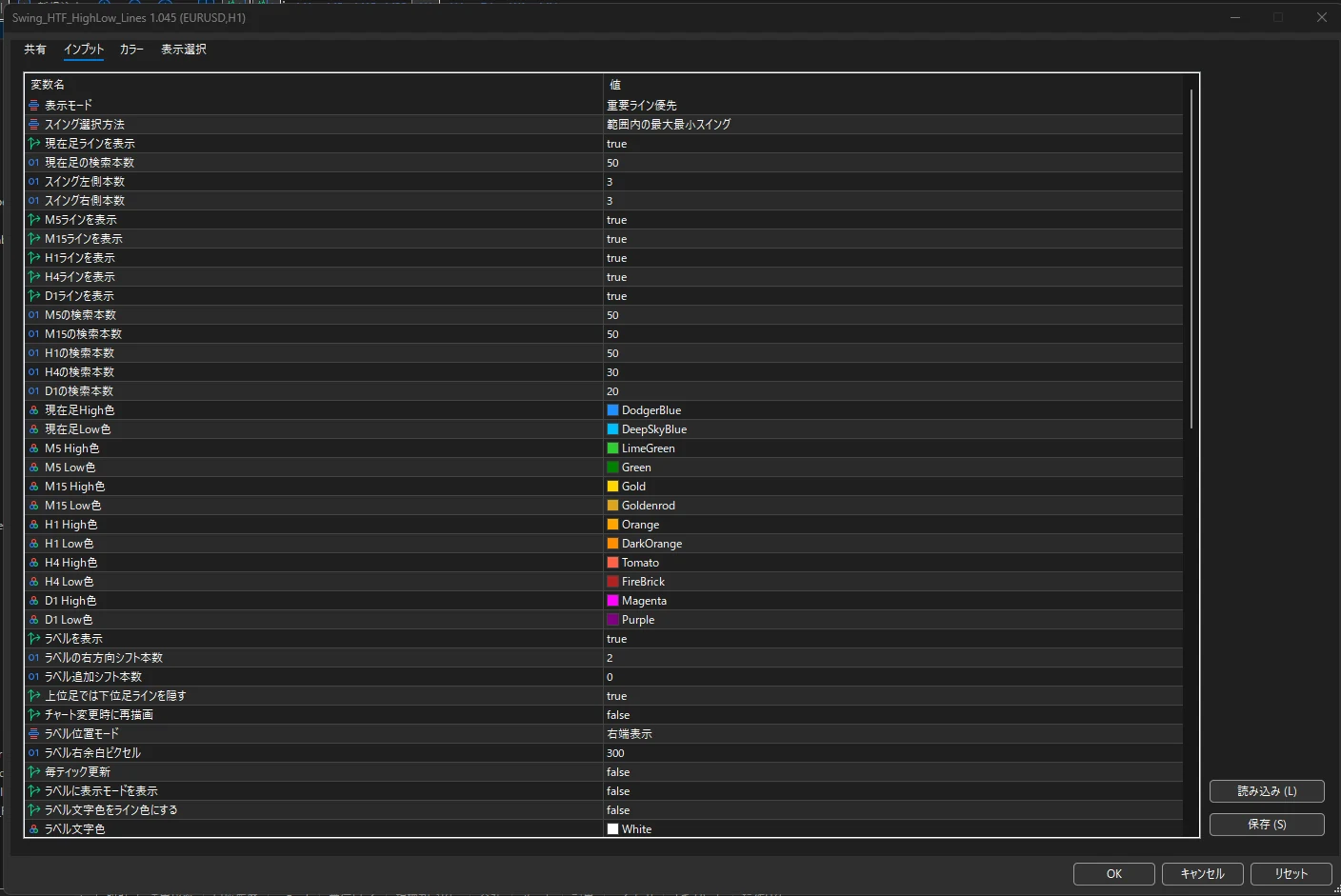Click the color icon beside M5 High色
Viewport: 1341px width, 896px height.
[34, 448]
